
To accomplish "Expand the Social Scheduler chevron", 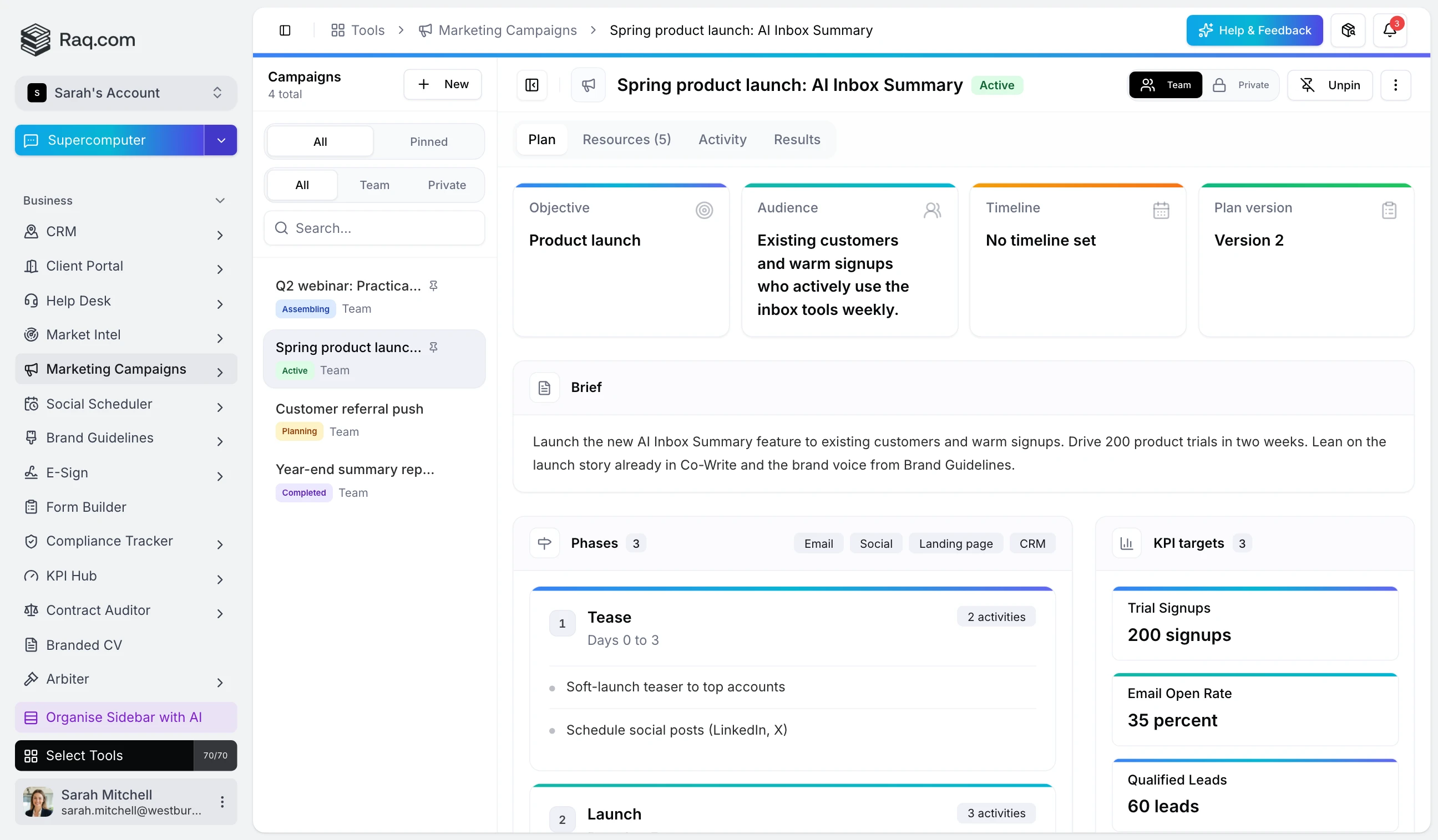I will coord(220,407).
